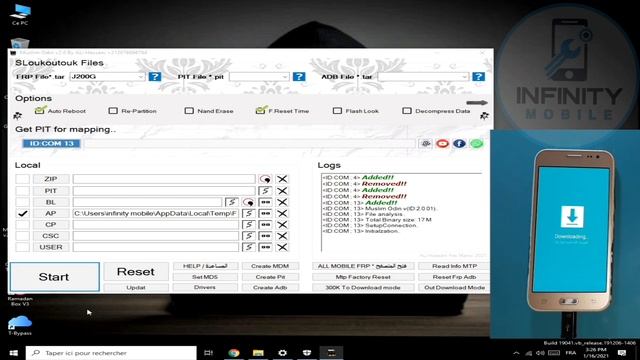Viewport: 640px width, 360px height.
Task: Click the download icon in the BL row
Action: (x=248, y=202)
